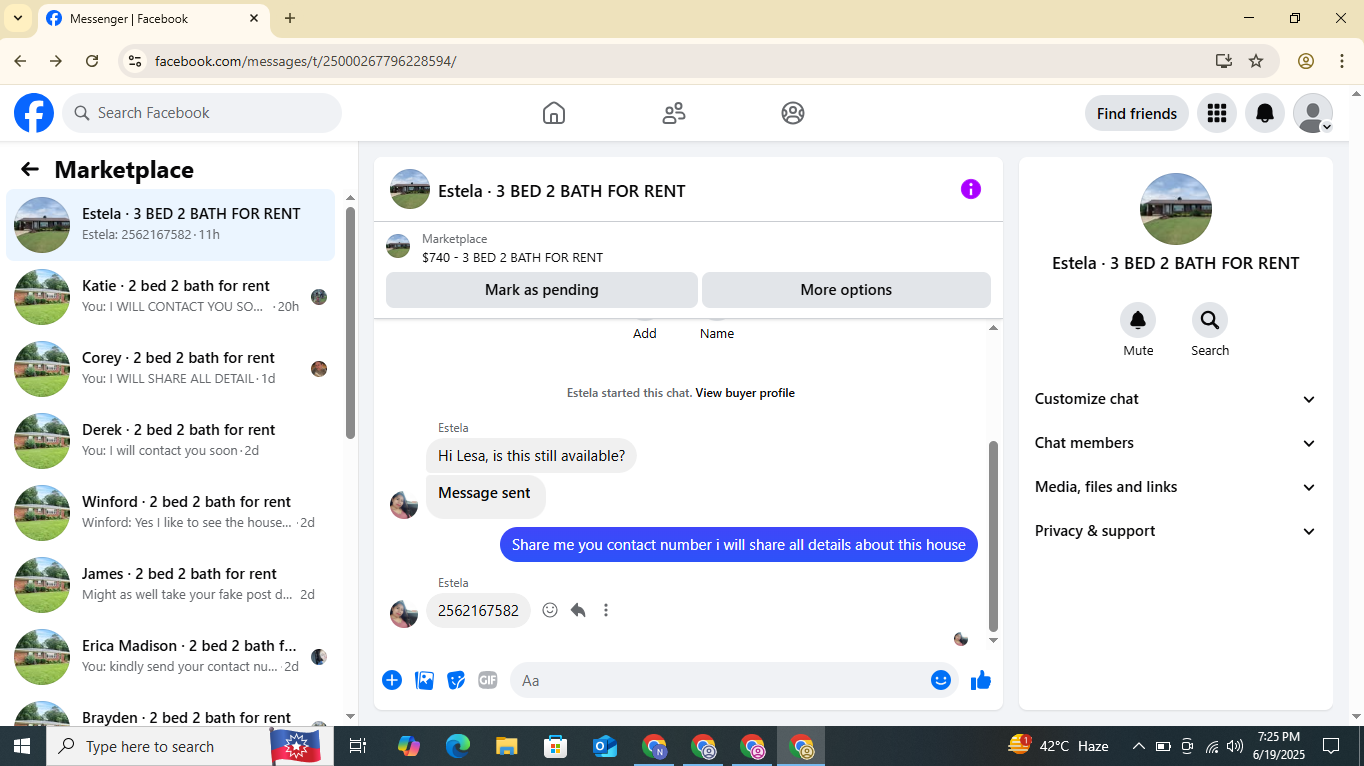The width and height of the screenshot is (1364, 766).
Task: Open the More options listing menu
Action: 846,290
